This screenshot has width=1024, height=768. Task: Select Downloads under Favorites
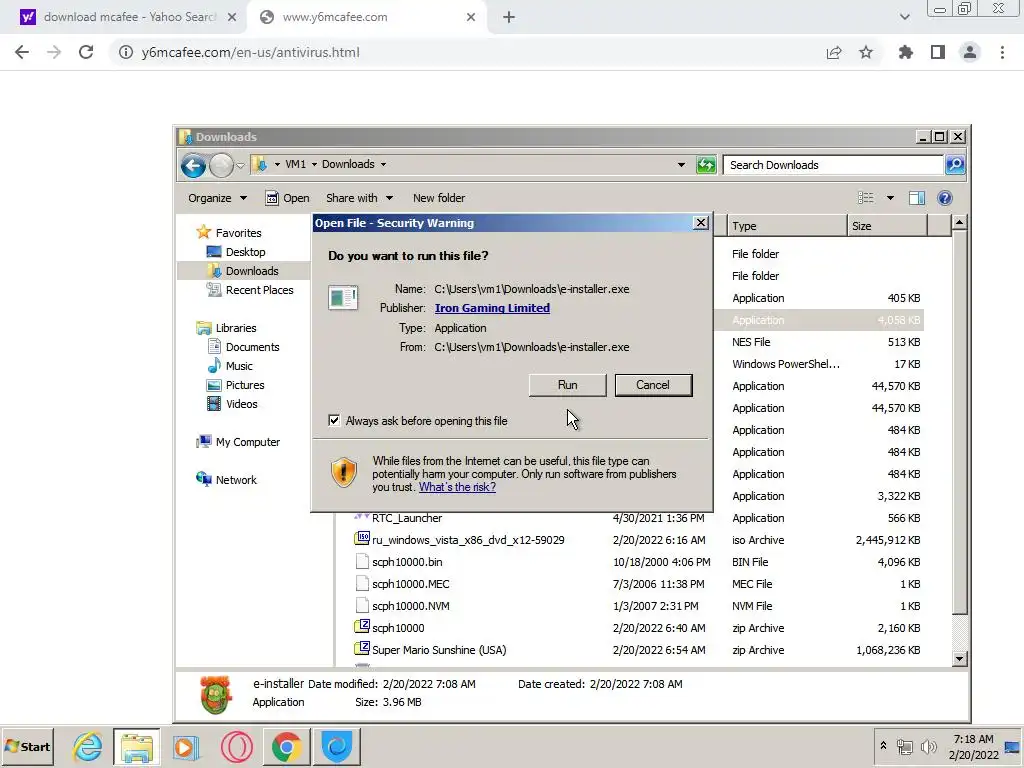243,271
